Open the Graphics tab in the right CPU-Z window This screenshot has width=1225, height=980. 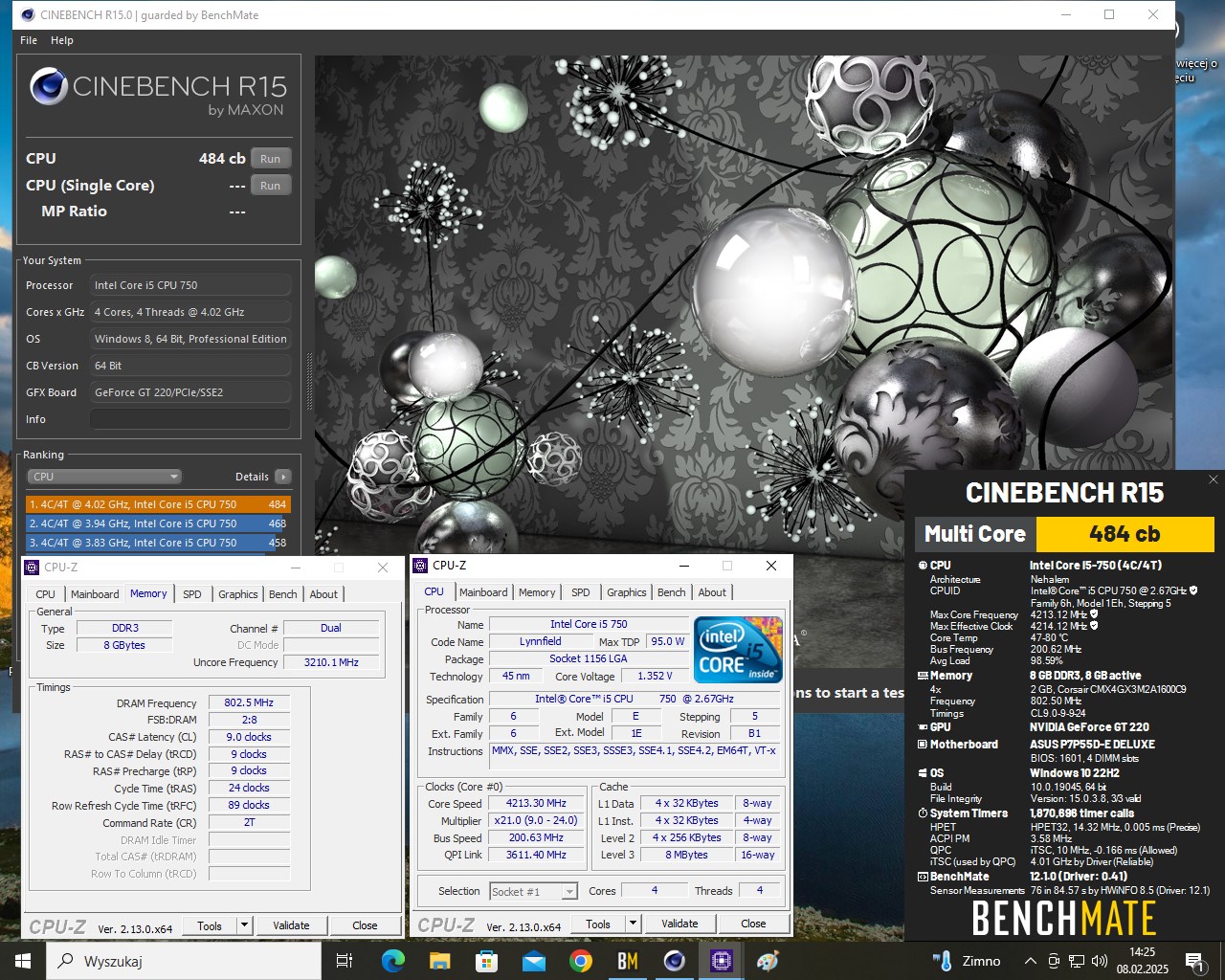[x=627, y=592]
